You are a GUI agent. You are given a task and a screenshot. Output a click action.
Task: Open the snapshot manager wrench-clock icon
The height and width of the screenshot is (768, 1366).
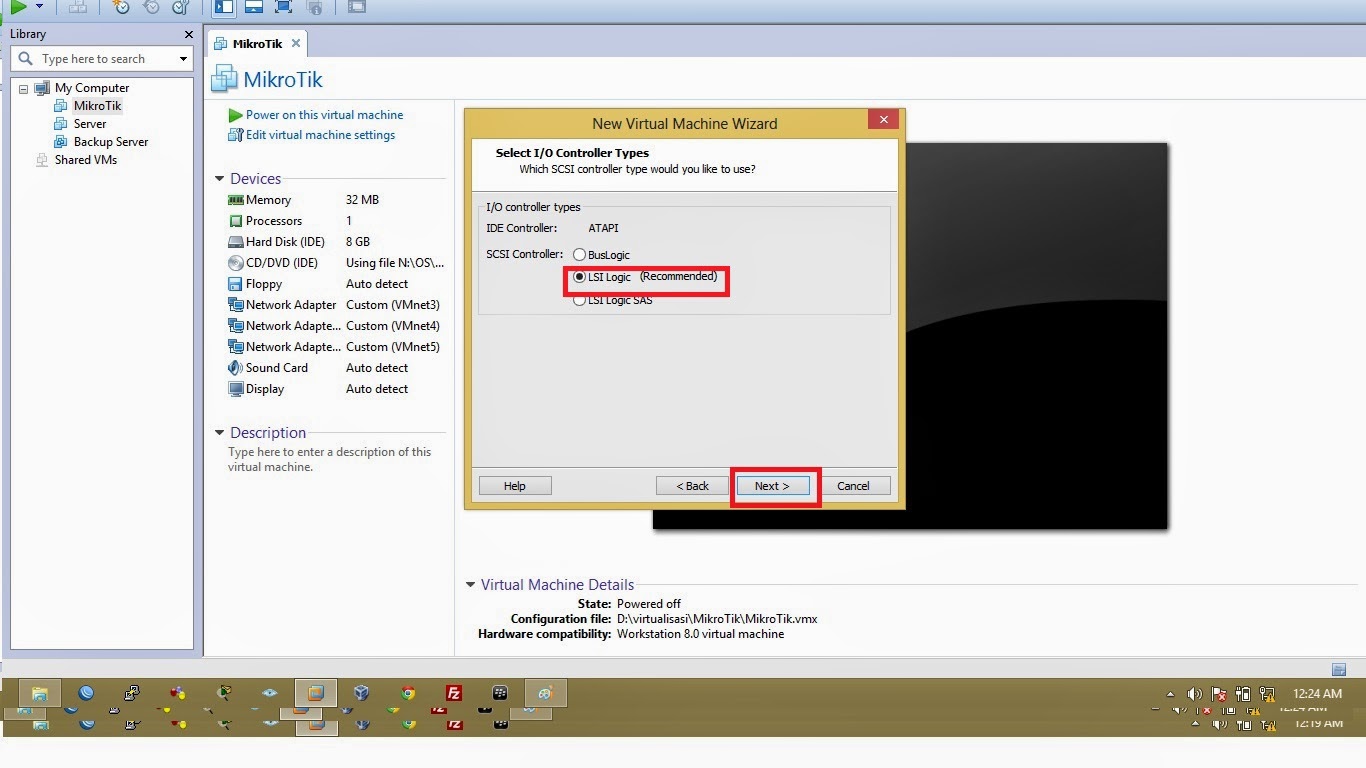[181, 7]
